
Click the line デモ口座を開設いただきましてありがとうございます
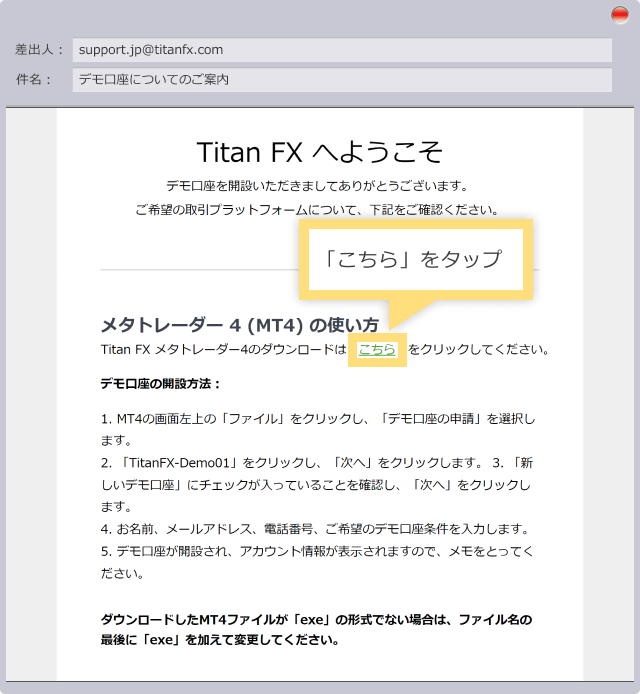coord(317,186)
